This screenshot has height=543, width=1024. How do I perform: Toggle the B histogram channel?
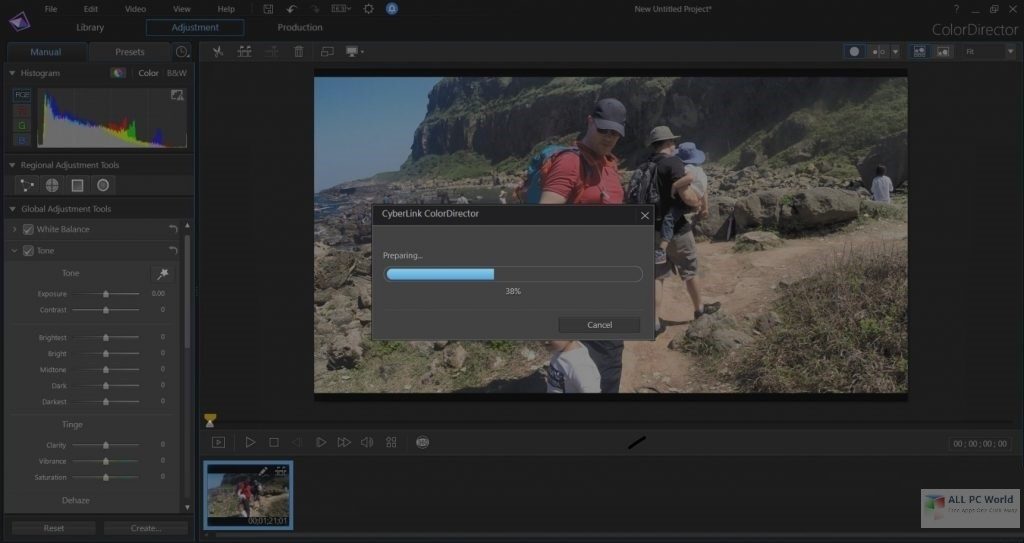22,140
